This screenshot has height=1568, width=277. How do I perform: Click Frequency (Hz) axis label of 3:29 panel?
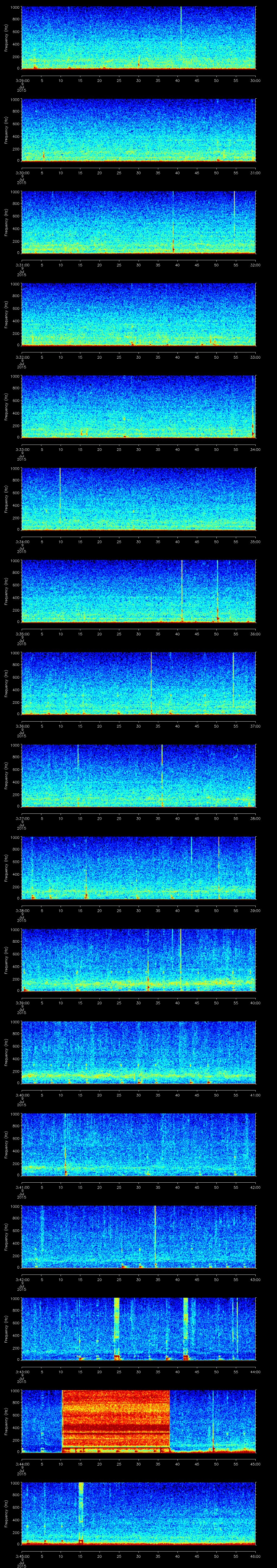click(x=7, y=38)
